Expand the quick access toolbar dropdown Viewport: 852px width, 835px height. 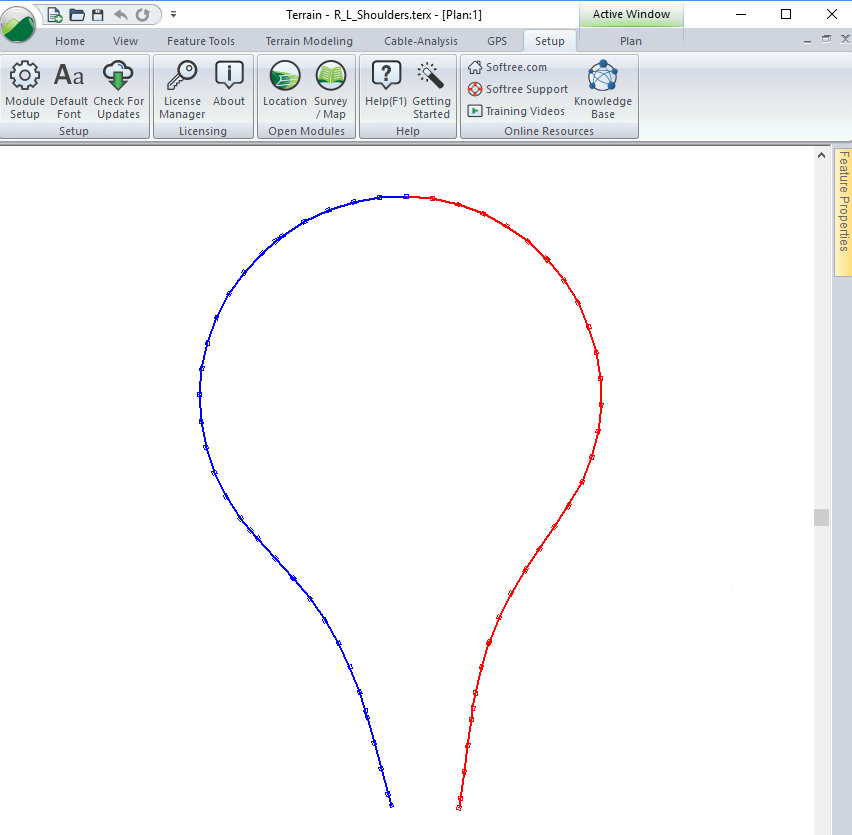(x=173, y=15)
